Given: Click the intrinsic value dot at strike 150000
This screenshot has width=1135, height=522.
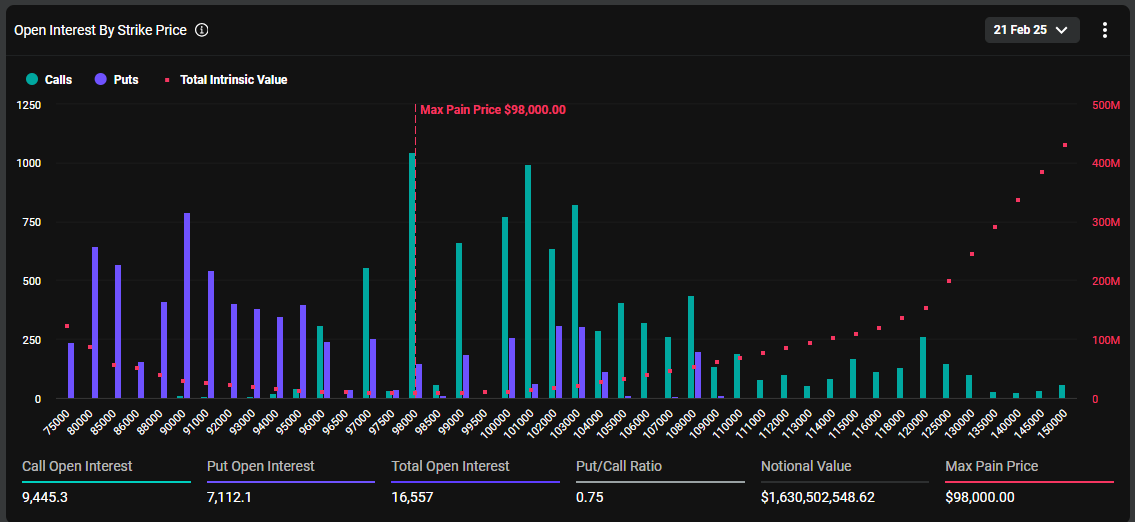Looking at the screenshot, I should tap(1065, 145).
